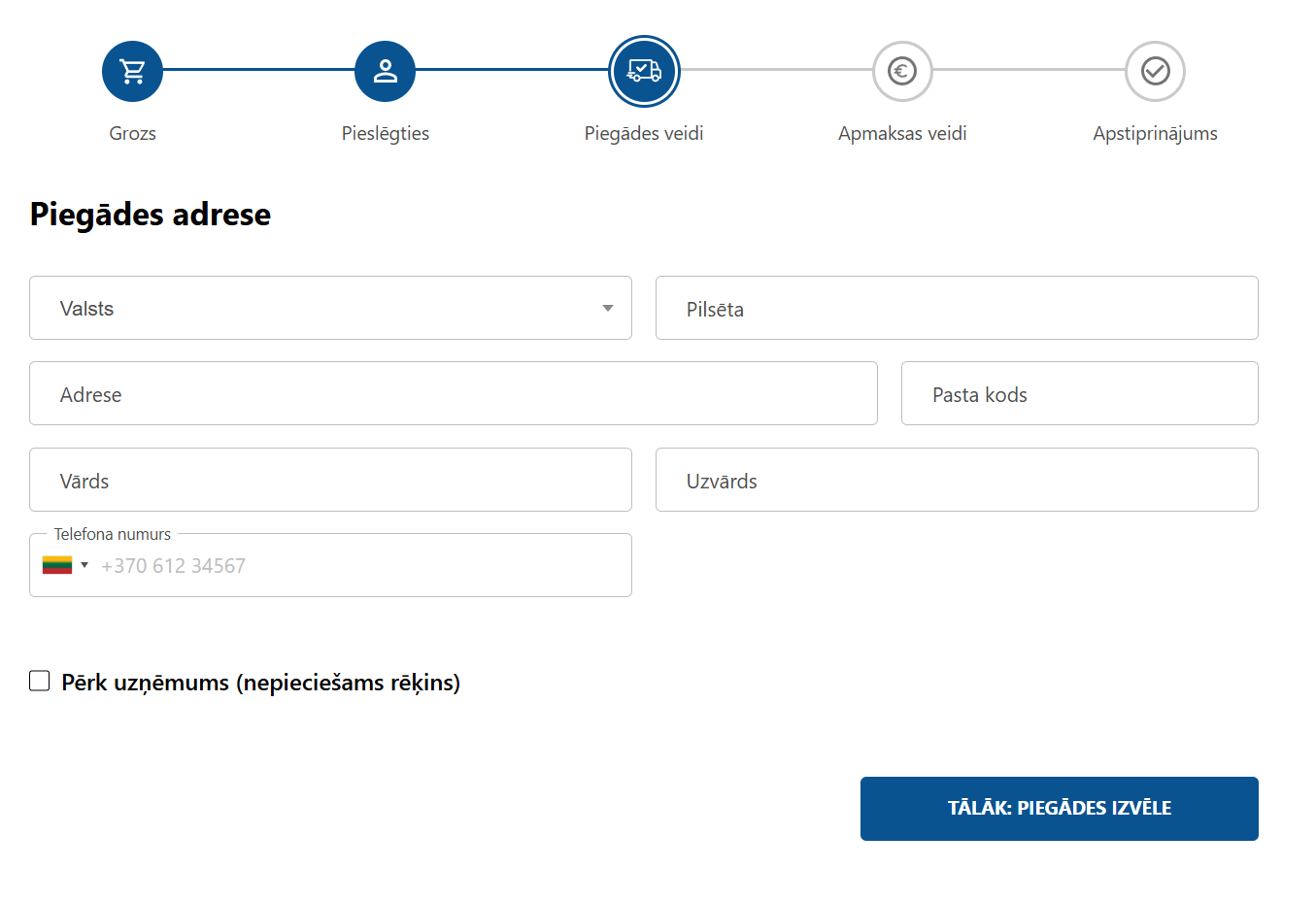Click the delivery truck step icon

644,71
